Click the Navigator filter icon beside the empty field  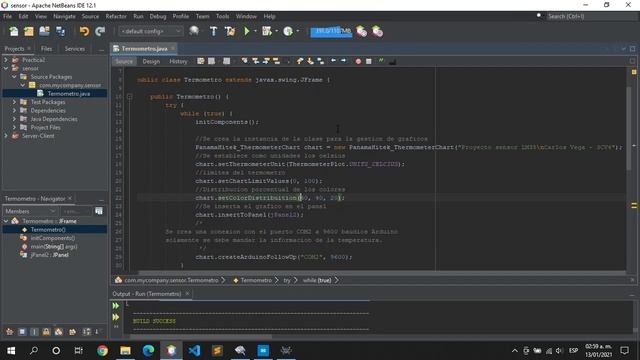pyautogui.click(x=99, y=211)
